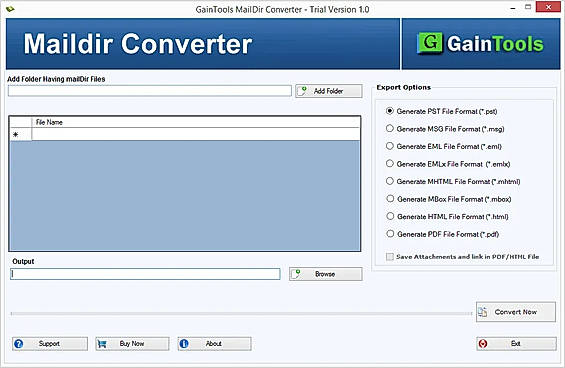Click the asterisk new-row marker in grid
The image size is (565, 368).
[x=15, y=134]
